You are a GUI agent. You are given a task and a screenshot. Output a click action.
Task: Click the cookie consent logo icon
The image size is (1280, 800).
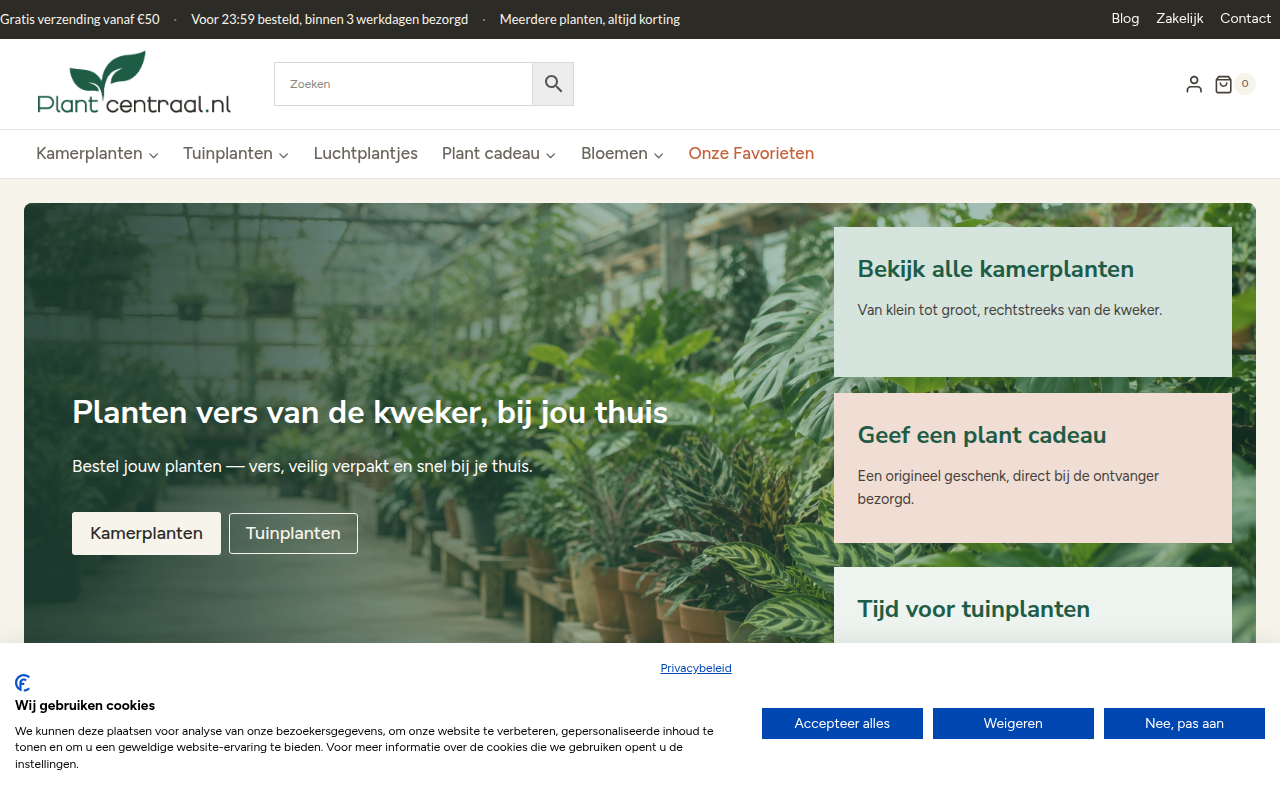pos(23,683)
